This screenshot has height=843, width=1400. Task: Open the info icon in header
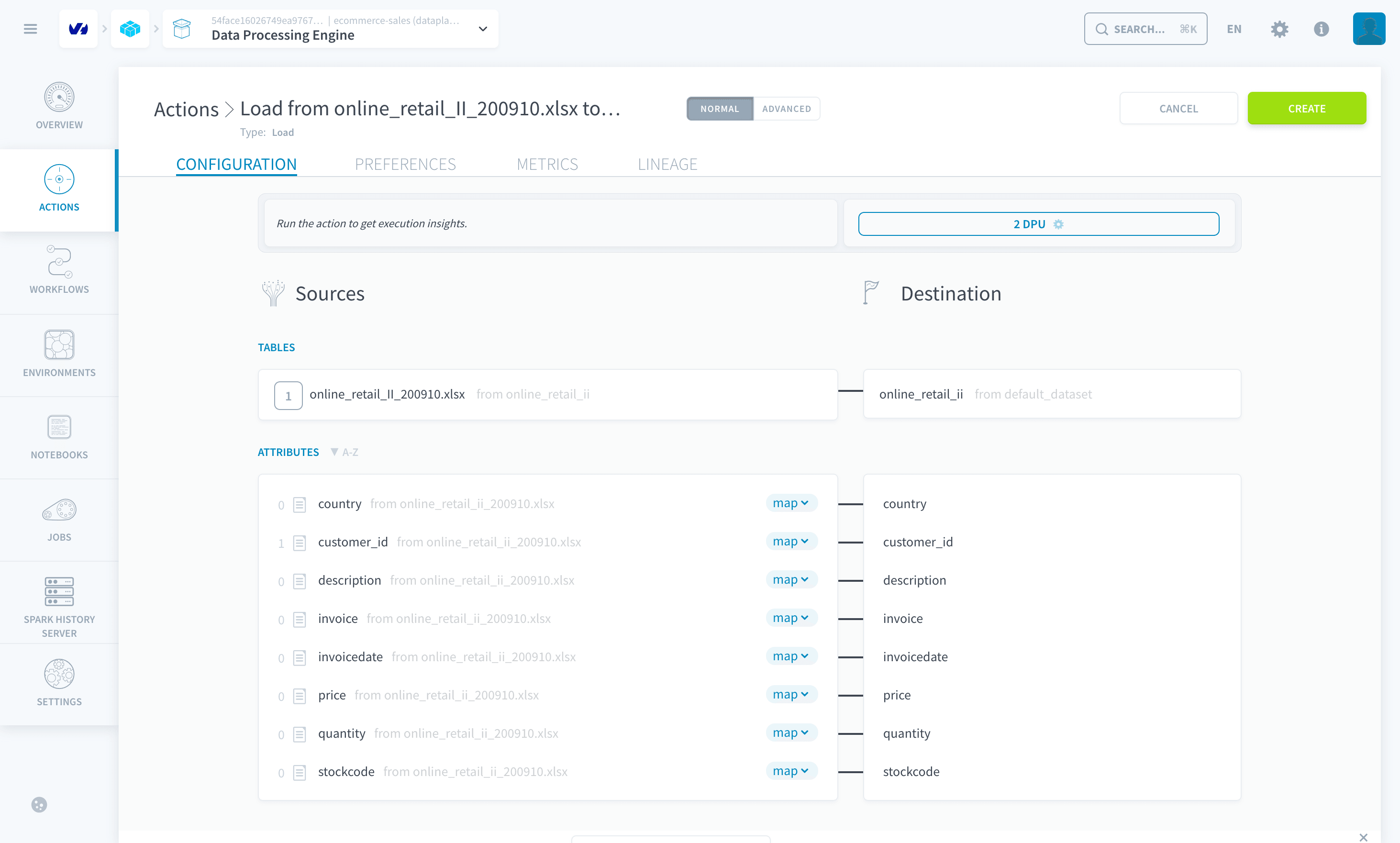[1321, 29]
